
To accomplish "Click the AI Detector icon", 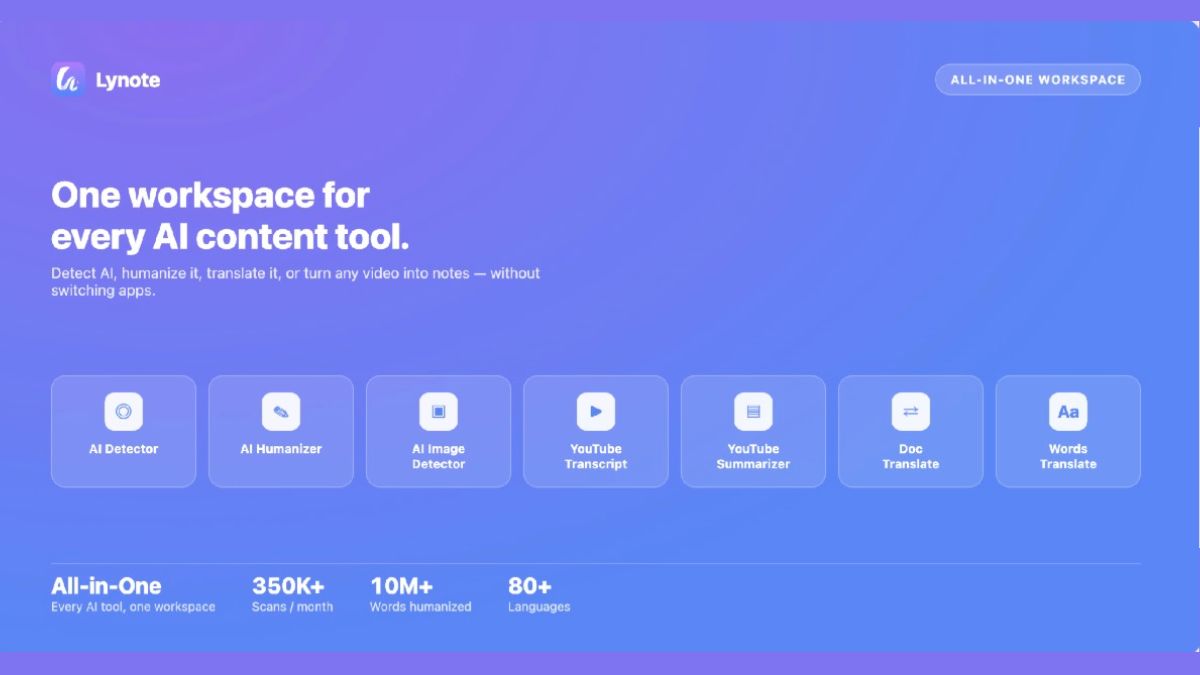I will (x=123, y=411).
